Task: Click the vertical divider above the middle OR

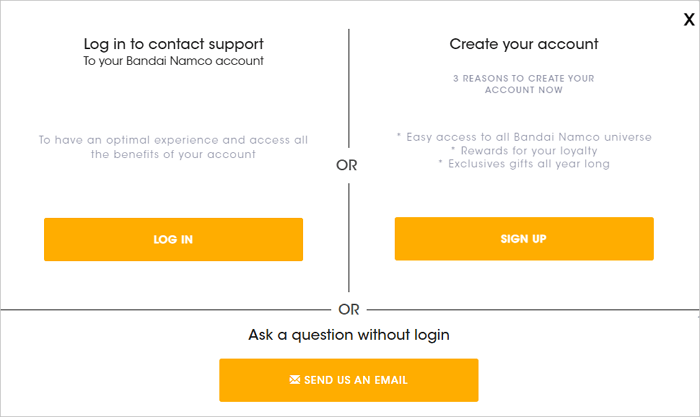Action: (348, 90)
